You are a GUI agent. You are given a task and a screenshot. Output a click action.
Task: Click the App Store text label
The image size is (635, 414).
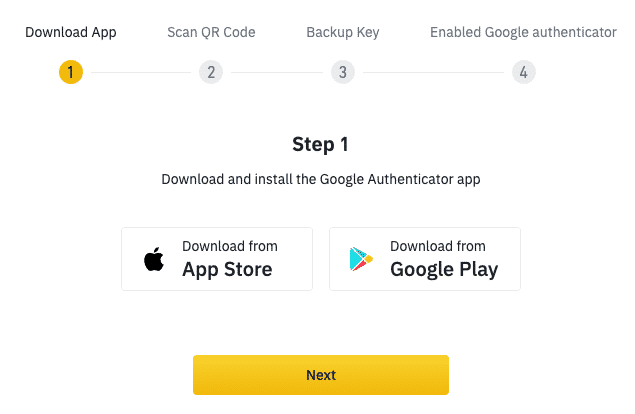(227, 270)
